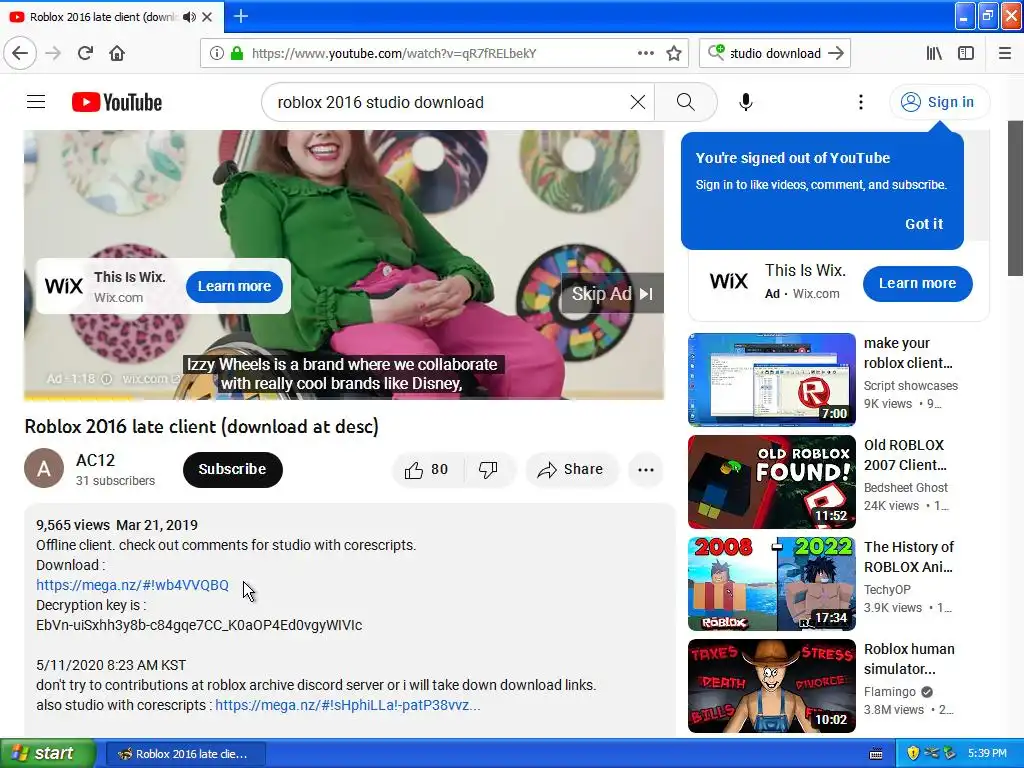Screen dimensions: 1024x768
Task: Go to YouTube home via logo
Action: tap(117, 102)
